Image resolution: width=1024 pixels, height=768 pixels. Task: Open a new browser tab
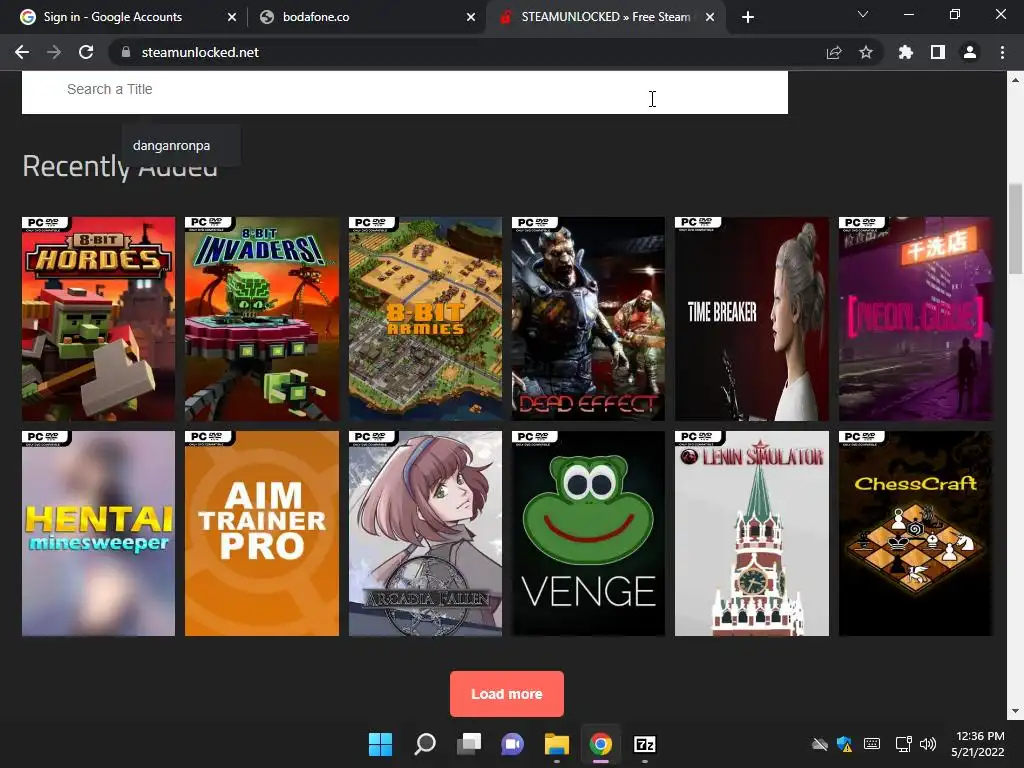pyautogui.click(x=748, y=17)
